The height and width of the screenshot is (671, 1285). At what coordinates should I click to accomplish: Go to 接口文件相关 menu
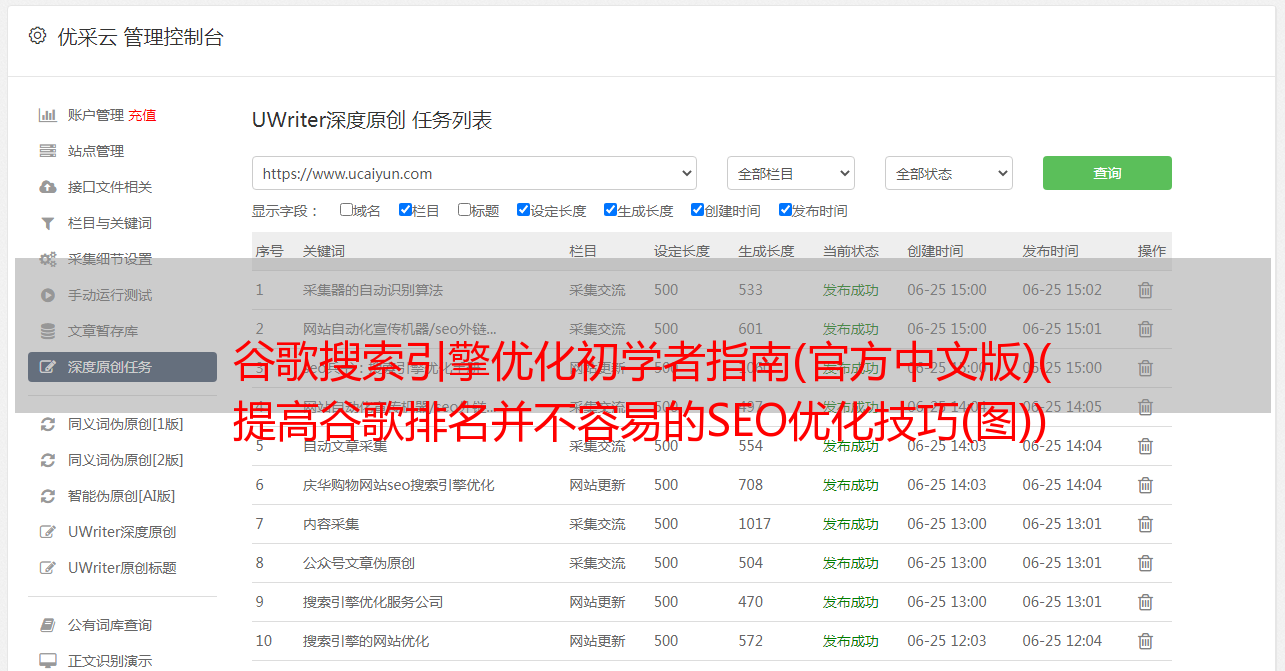click(x=110, y=187)
